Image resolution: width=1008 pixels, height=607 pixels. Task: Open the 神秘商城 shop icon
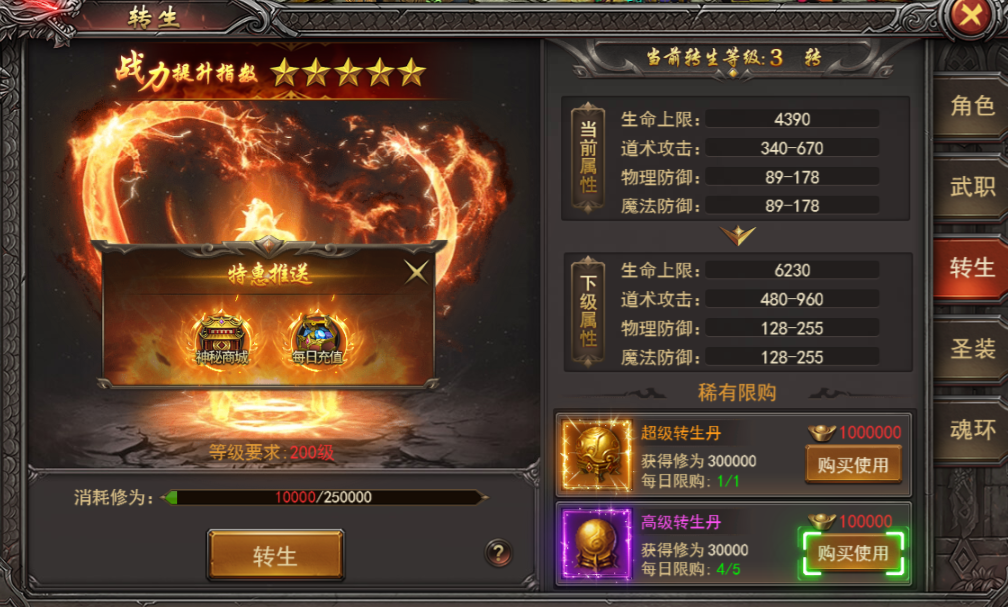pyautogui.click(x=222, y=340)
